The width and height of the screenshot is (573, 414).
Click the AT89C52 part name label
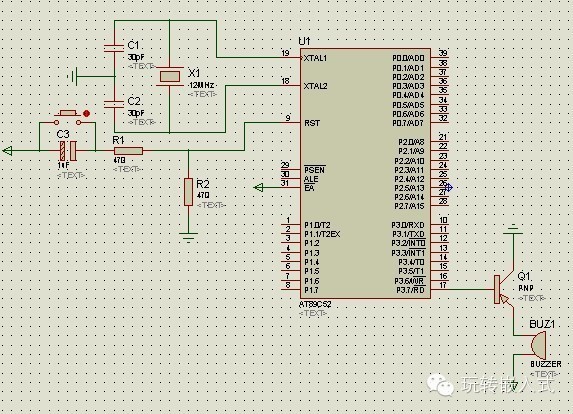coord(315,304)
